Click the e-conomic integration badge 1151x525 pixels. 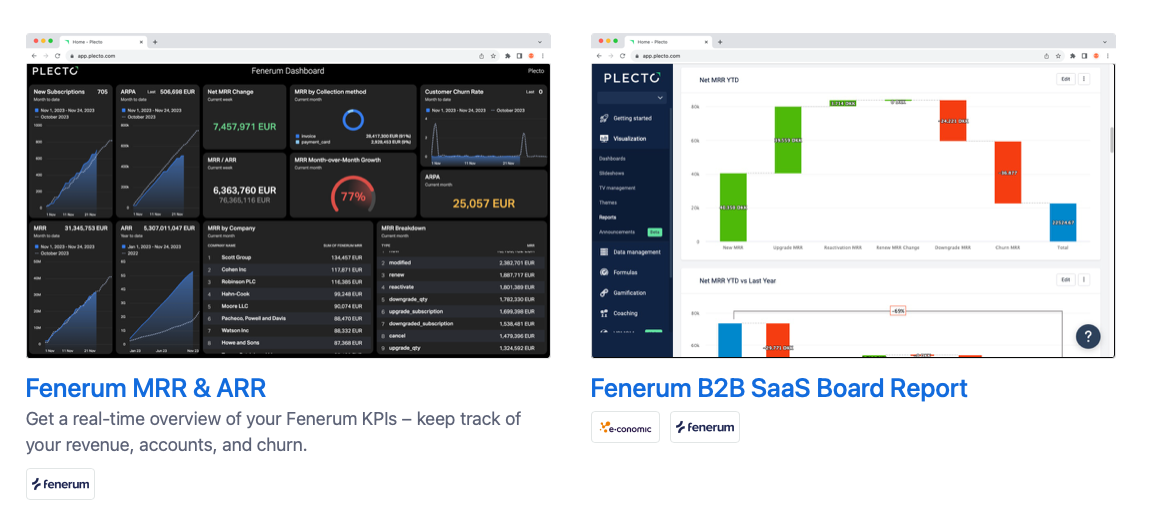click(x=625, y=427)
